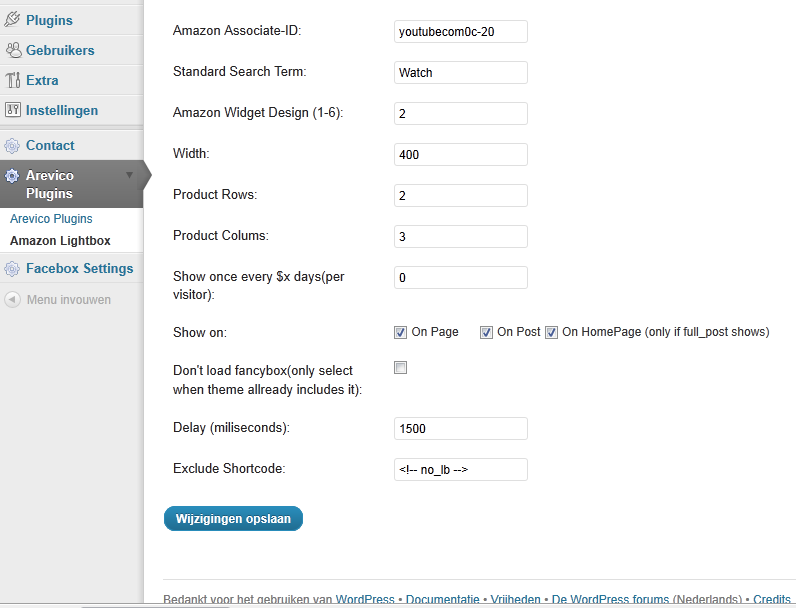Open the Amazon Lightbox submenu item
796x608 pixels.
(60, 241)
